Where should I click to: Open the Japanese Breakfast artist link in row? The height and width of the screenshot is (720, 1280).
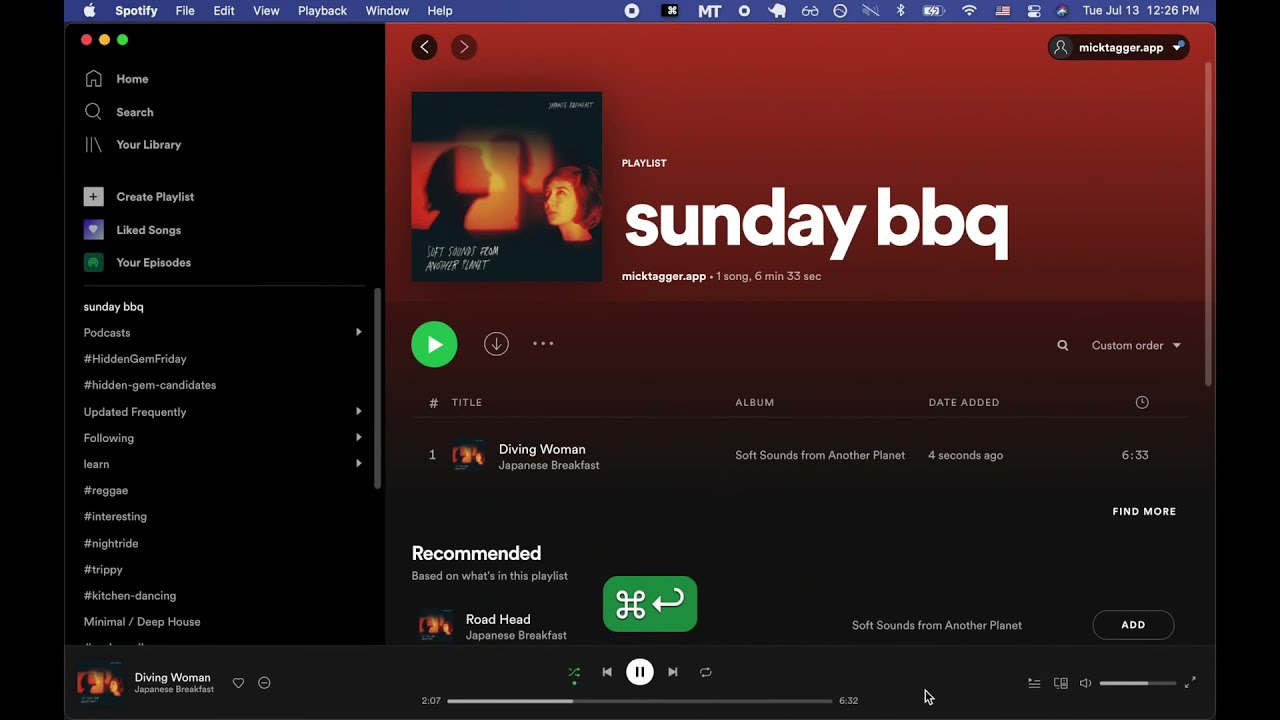[549, 466]
